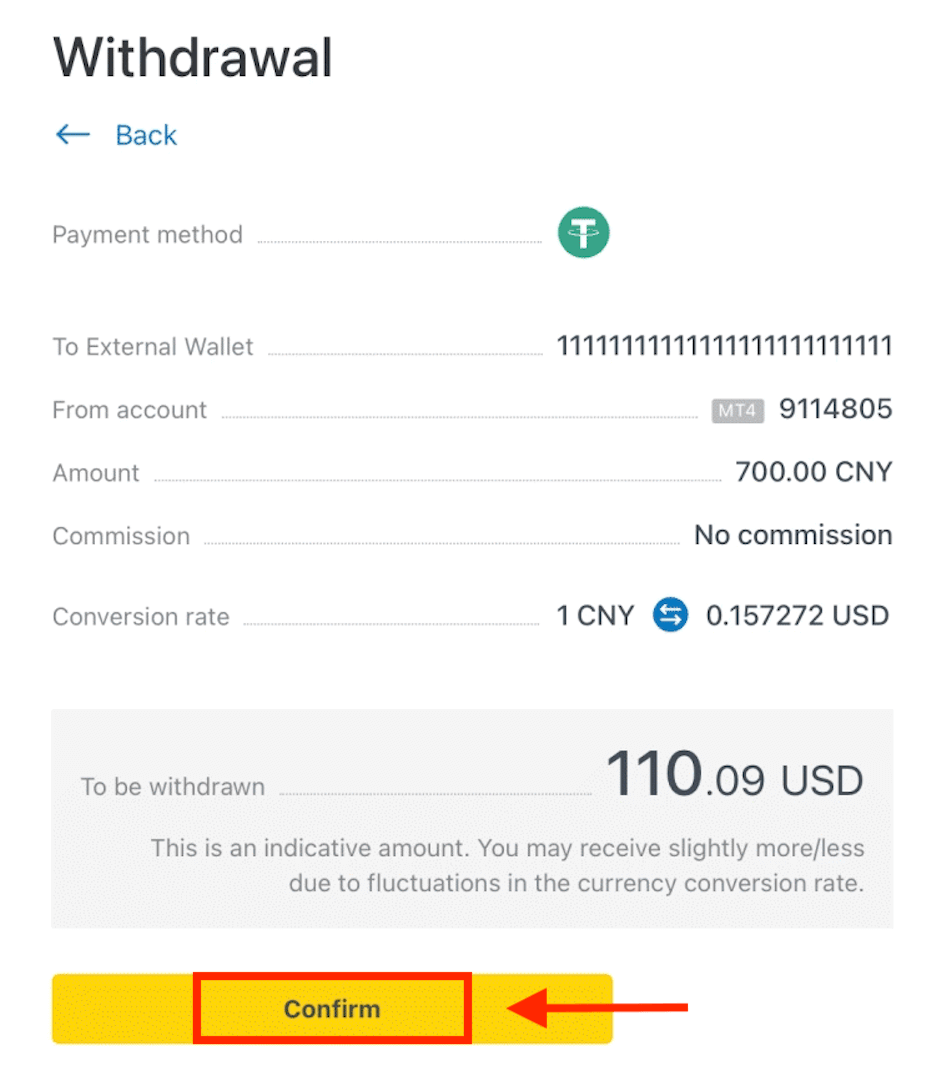Click account number 9114805

click(835, 409)
